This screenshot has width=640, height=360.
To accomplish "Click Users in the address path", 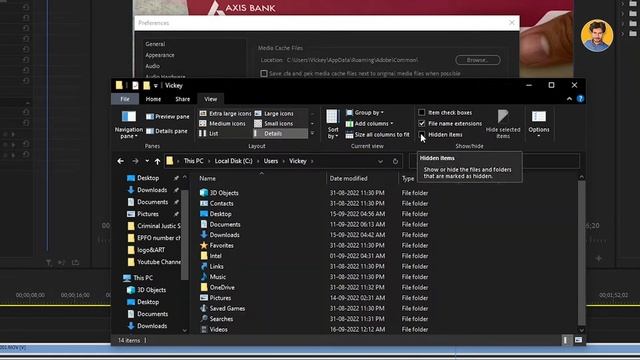I will click(271, 161).
